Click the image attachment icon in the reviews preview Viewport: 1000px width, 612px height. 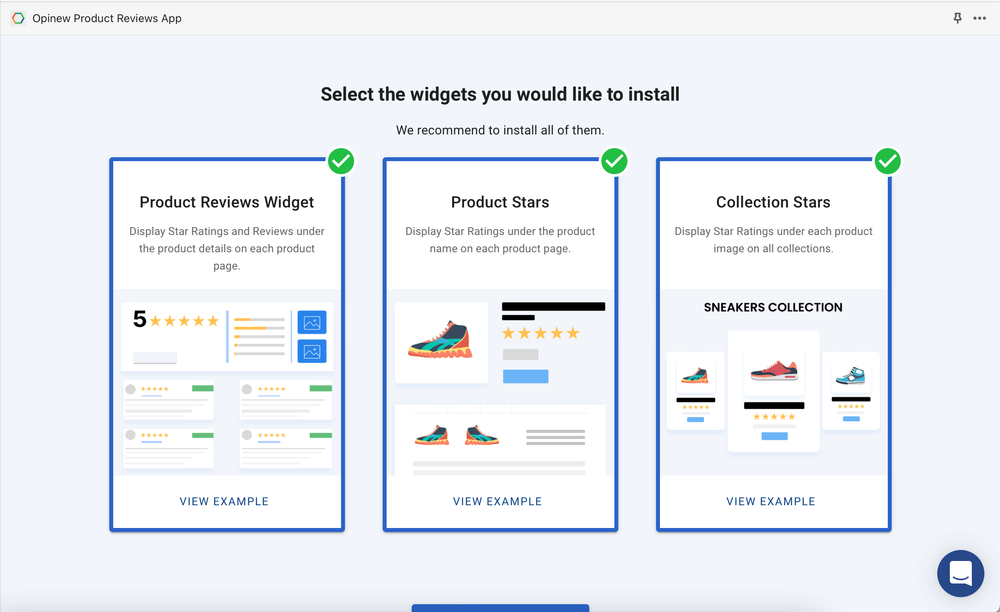[310, 322]
